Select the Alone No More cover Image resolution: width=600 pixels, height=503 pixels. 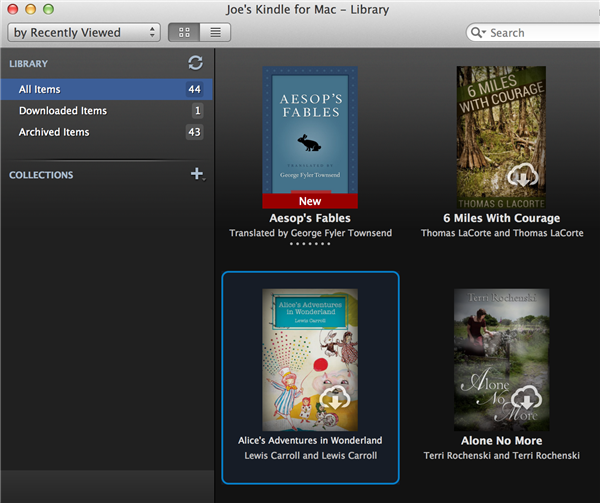[502, 360]
